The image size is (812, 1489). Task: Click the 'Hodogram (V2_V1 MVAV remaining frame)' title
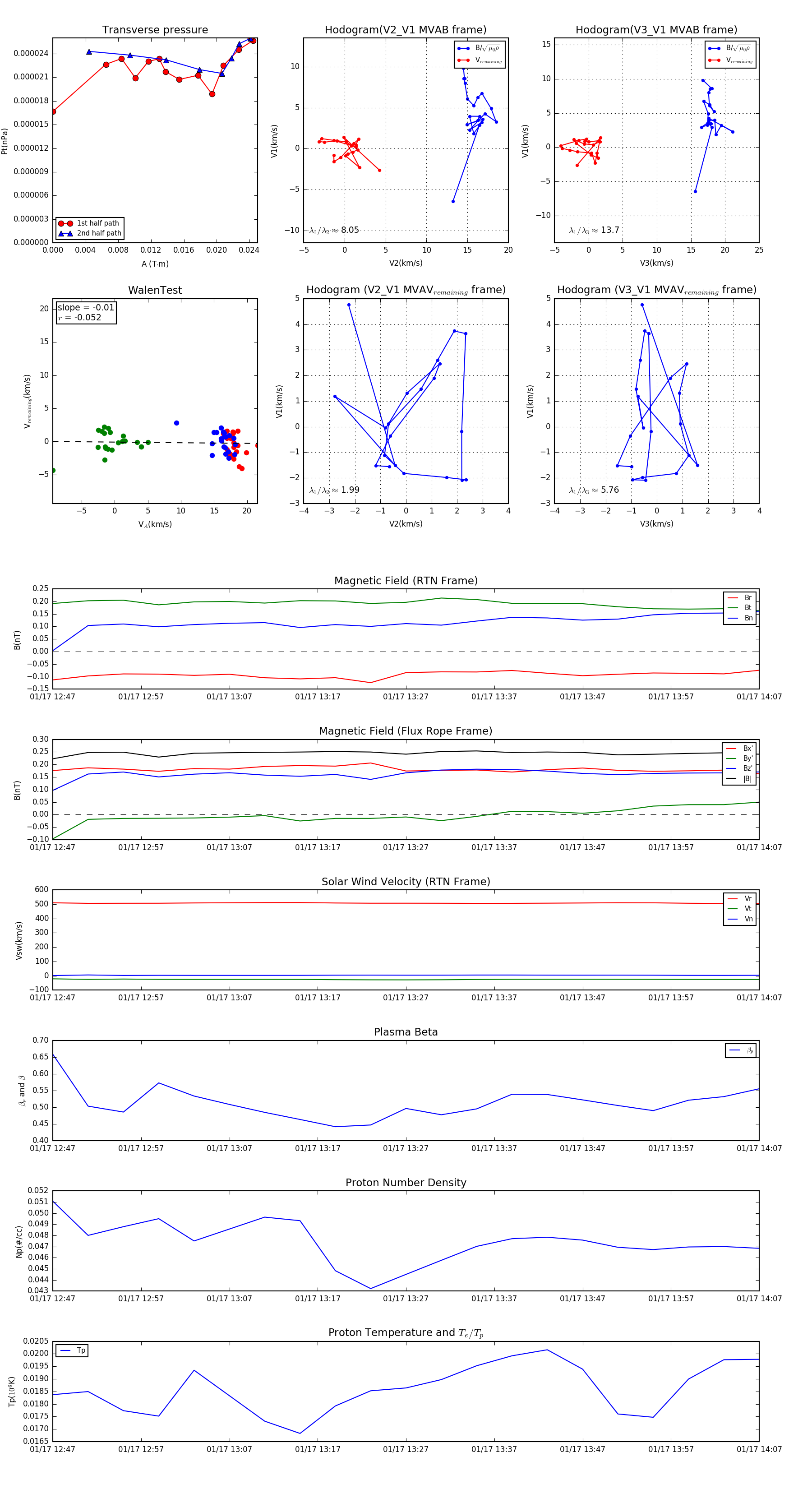pos(406,290)
